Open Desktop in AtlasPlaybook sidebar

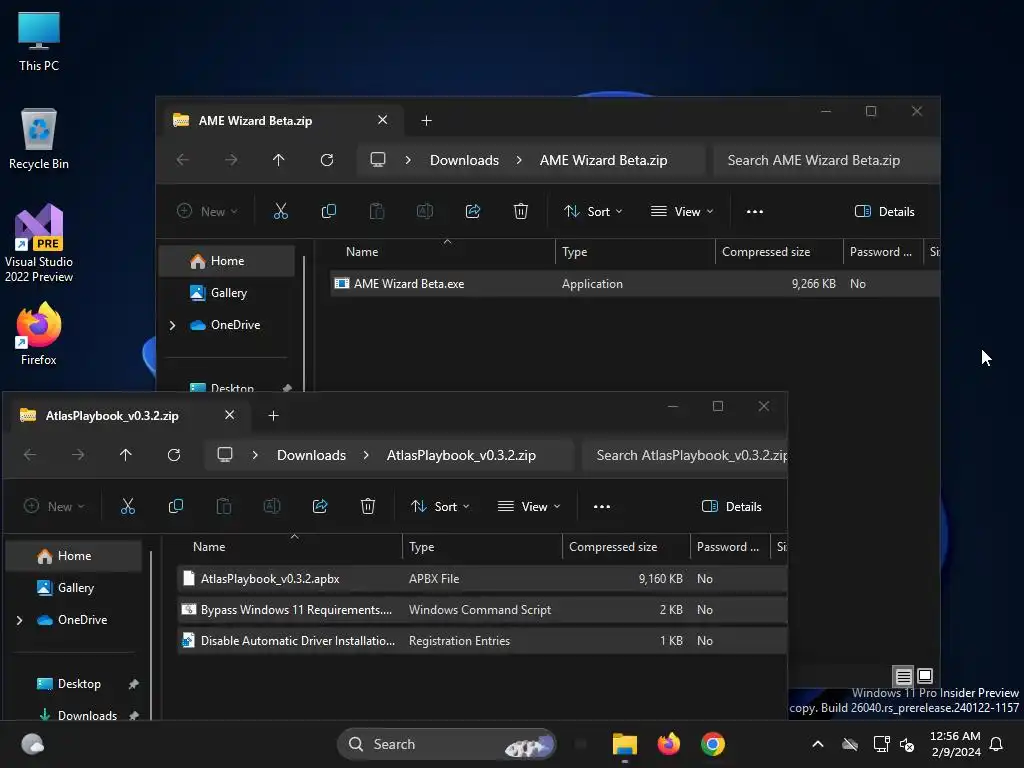tap(79, 684)
